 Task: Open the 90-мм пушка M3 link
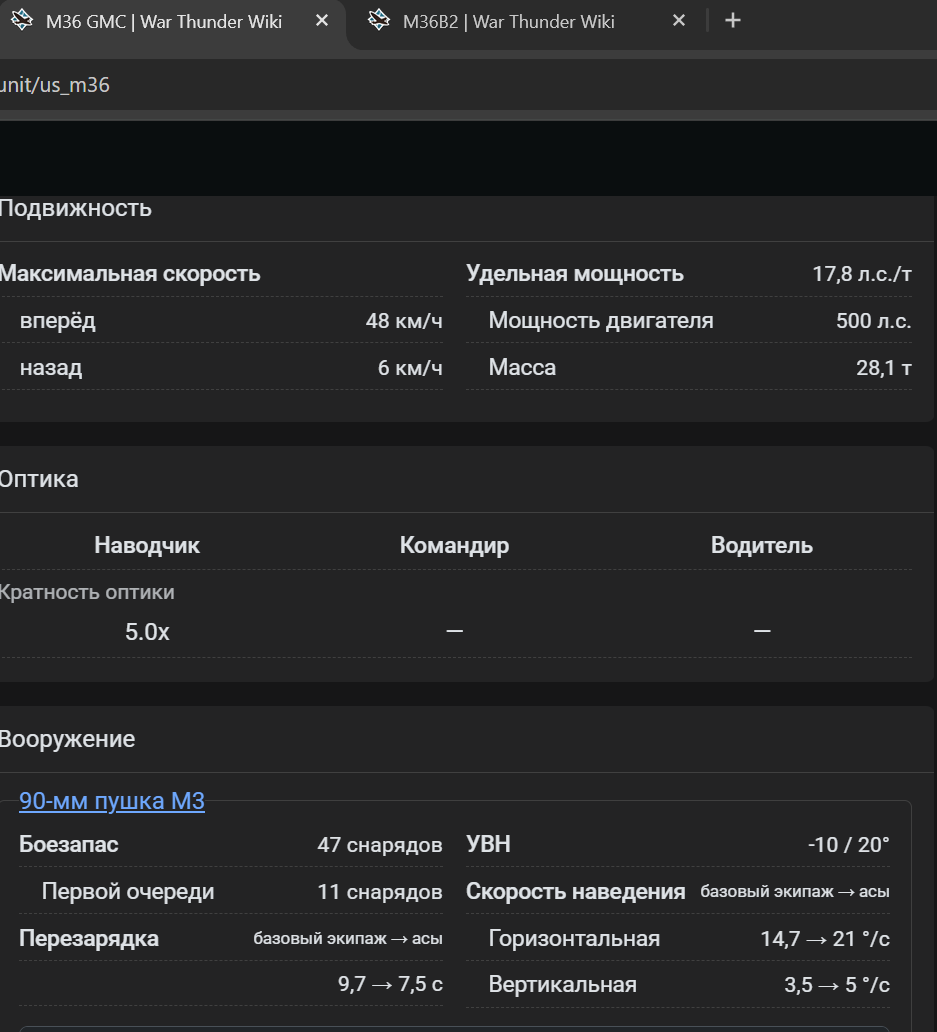point(112,801)
